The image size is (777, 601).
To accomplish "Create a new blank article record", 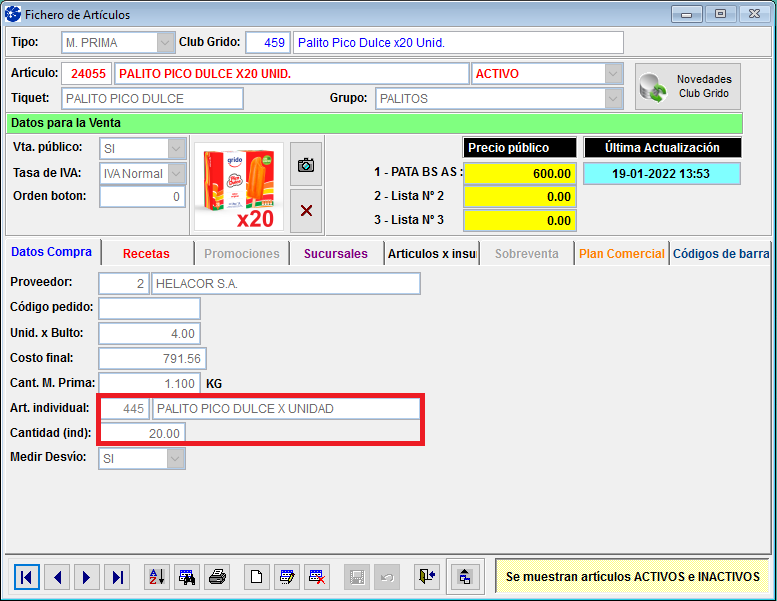I will (x=257, y=576).
